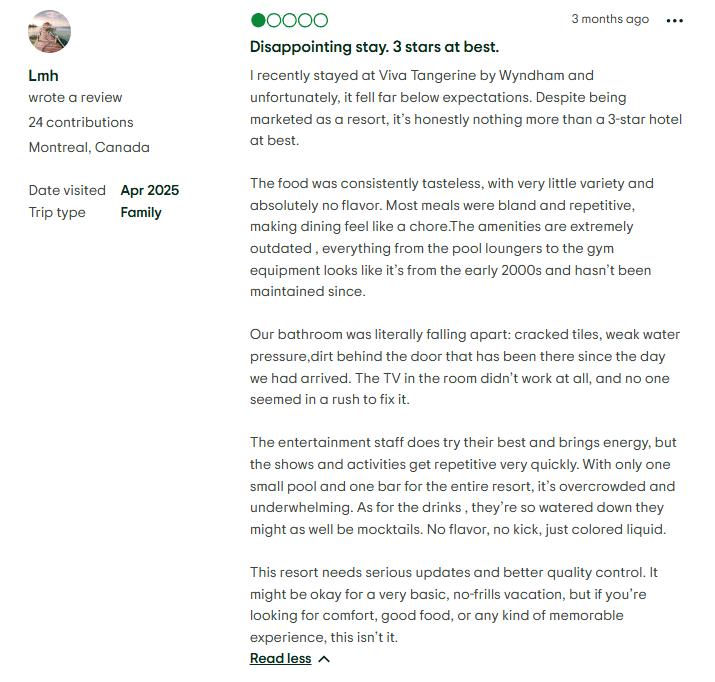Open the three-dot more options menu
The image size is (715, 682).
click(675, 21)
